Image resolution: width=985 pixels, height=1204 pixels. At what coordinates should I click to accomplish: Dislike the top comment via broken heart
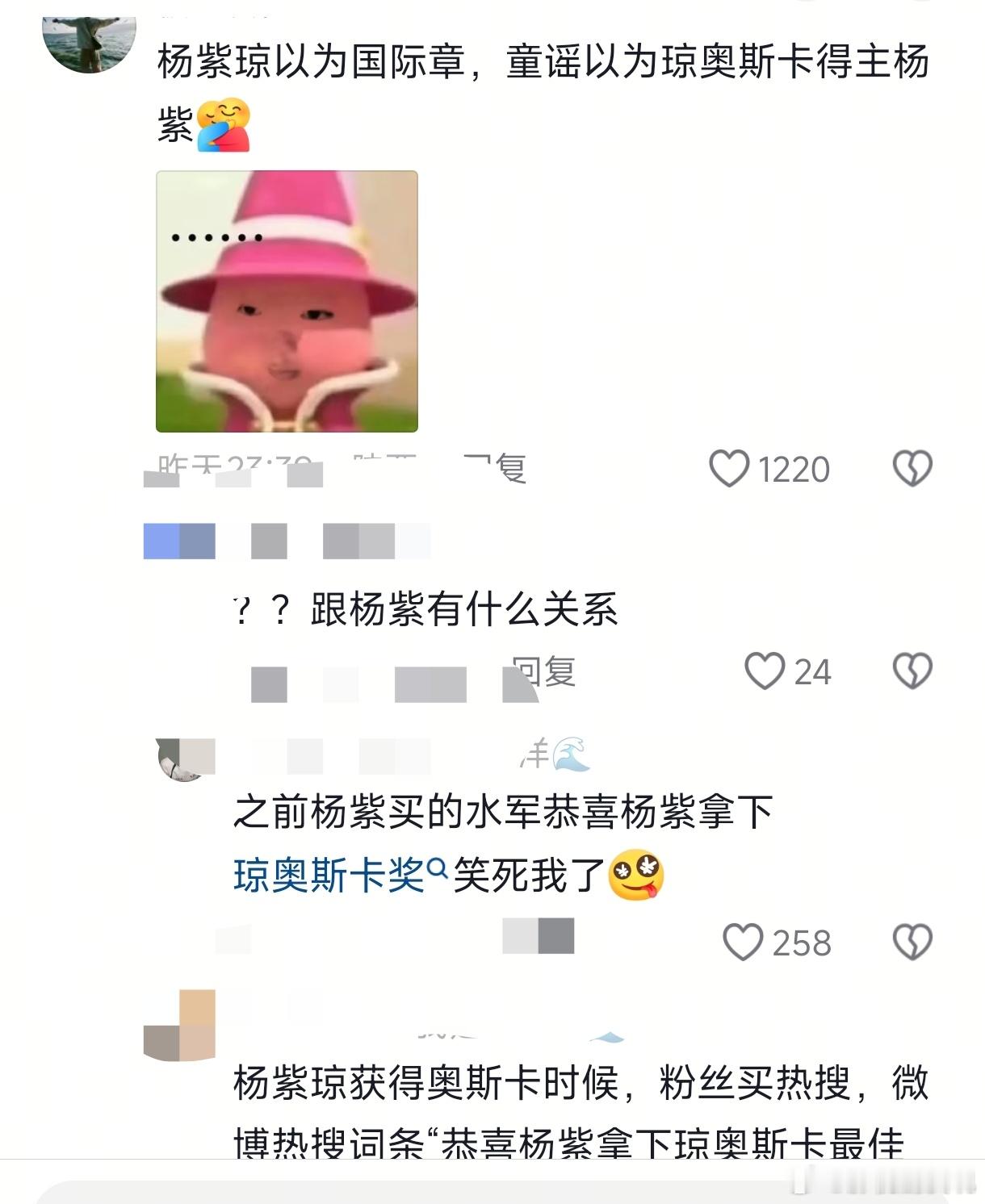912,469
